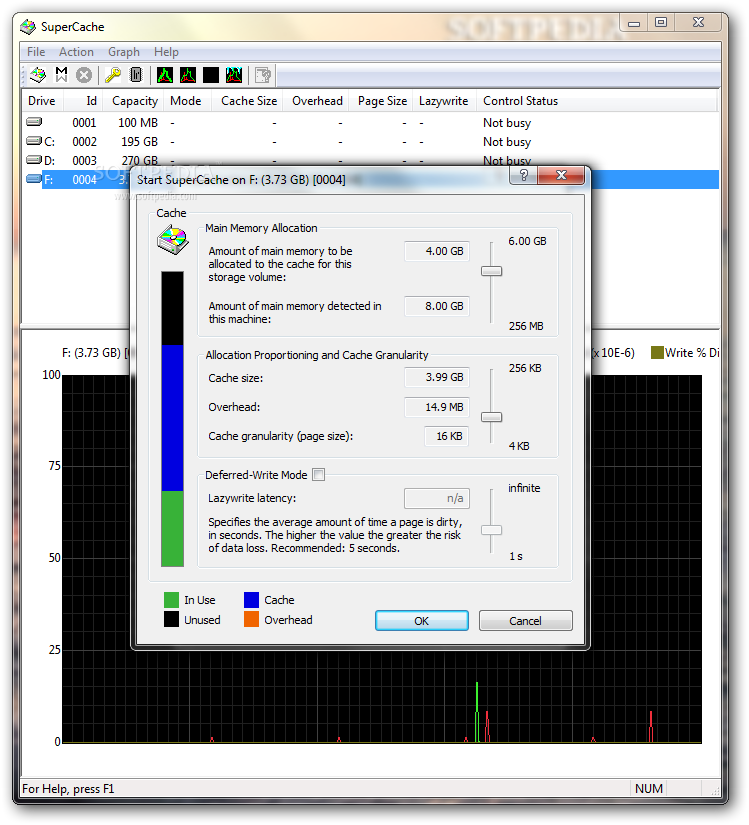Screen dimensions: 749x825
Task: Click the memory usage bar in the dialog
Action: click(173, 419)
